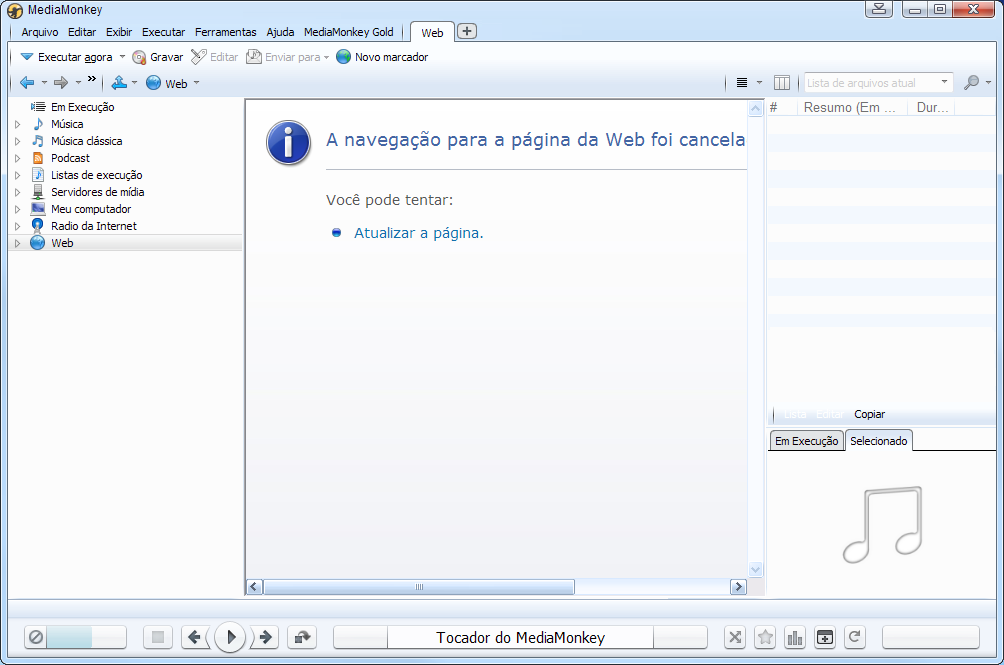The image size is (1004, 665).
Task: Click the star rating icon
Action: [x=765, y=637]
